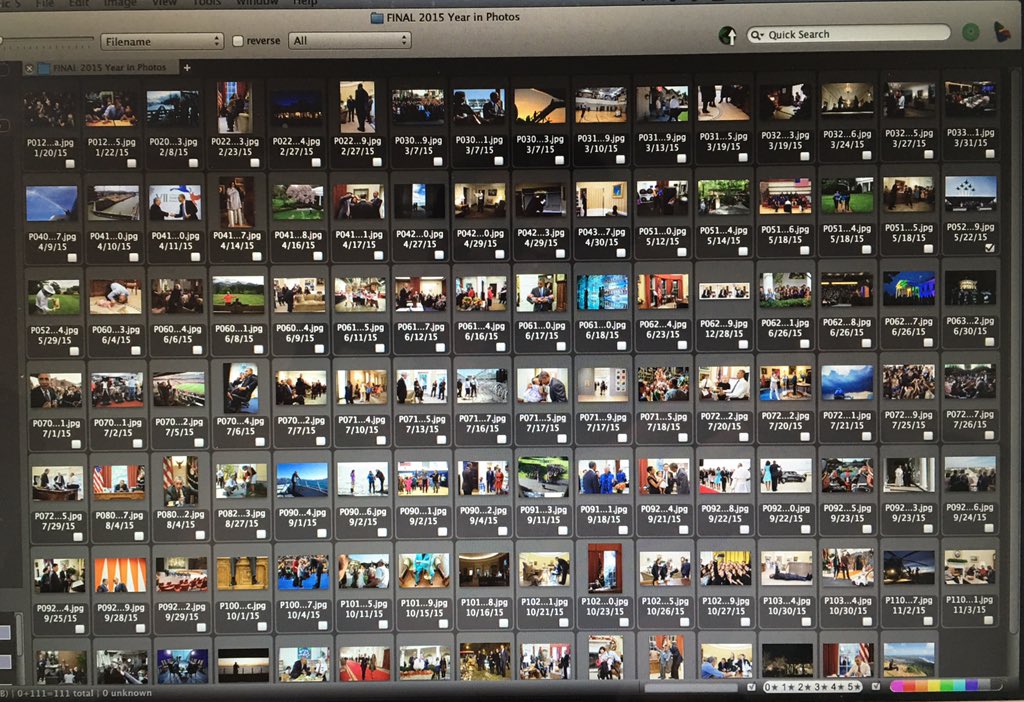The image size is (1024, 702).
Task: Filter by 2 star rating
Action: coord(806,687)
